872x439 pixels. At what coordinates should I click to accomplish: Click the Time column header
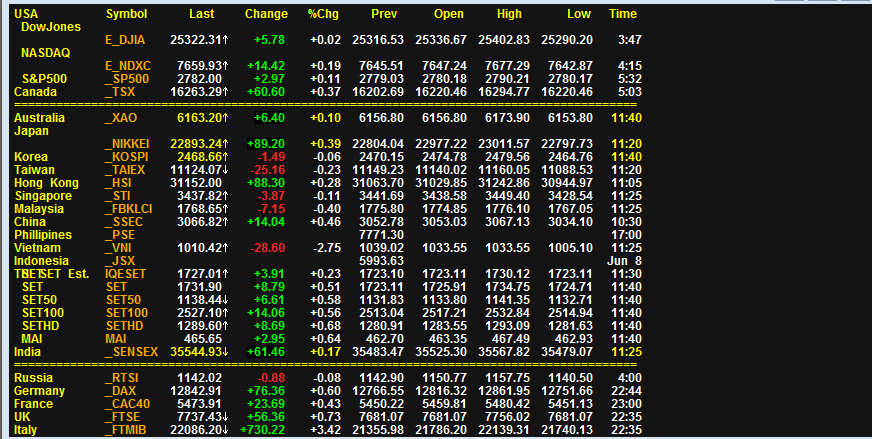click(623, 14)
